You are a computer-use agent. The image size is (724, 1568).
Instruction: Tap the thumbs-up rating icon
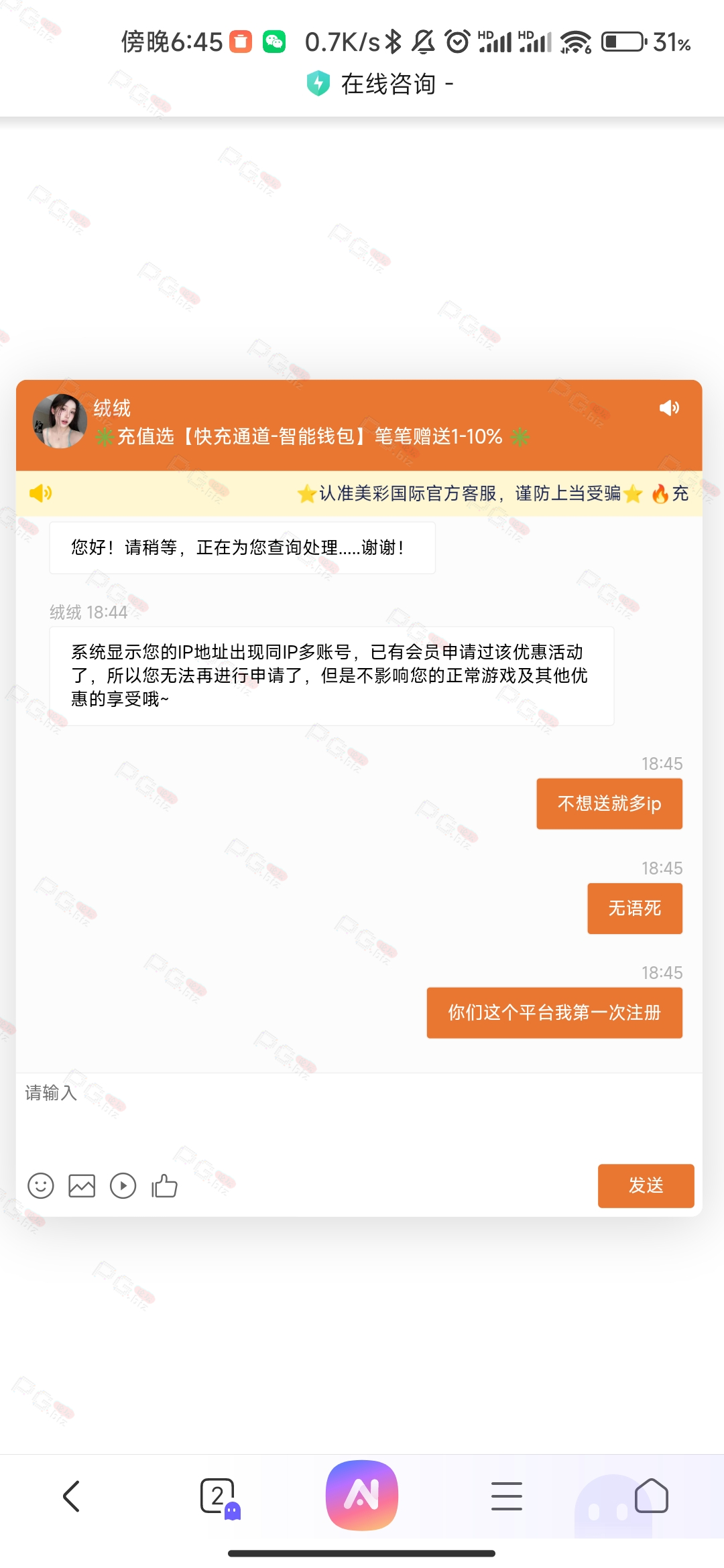[164, 1185]
